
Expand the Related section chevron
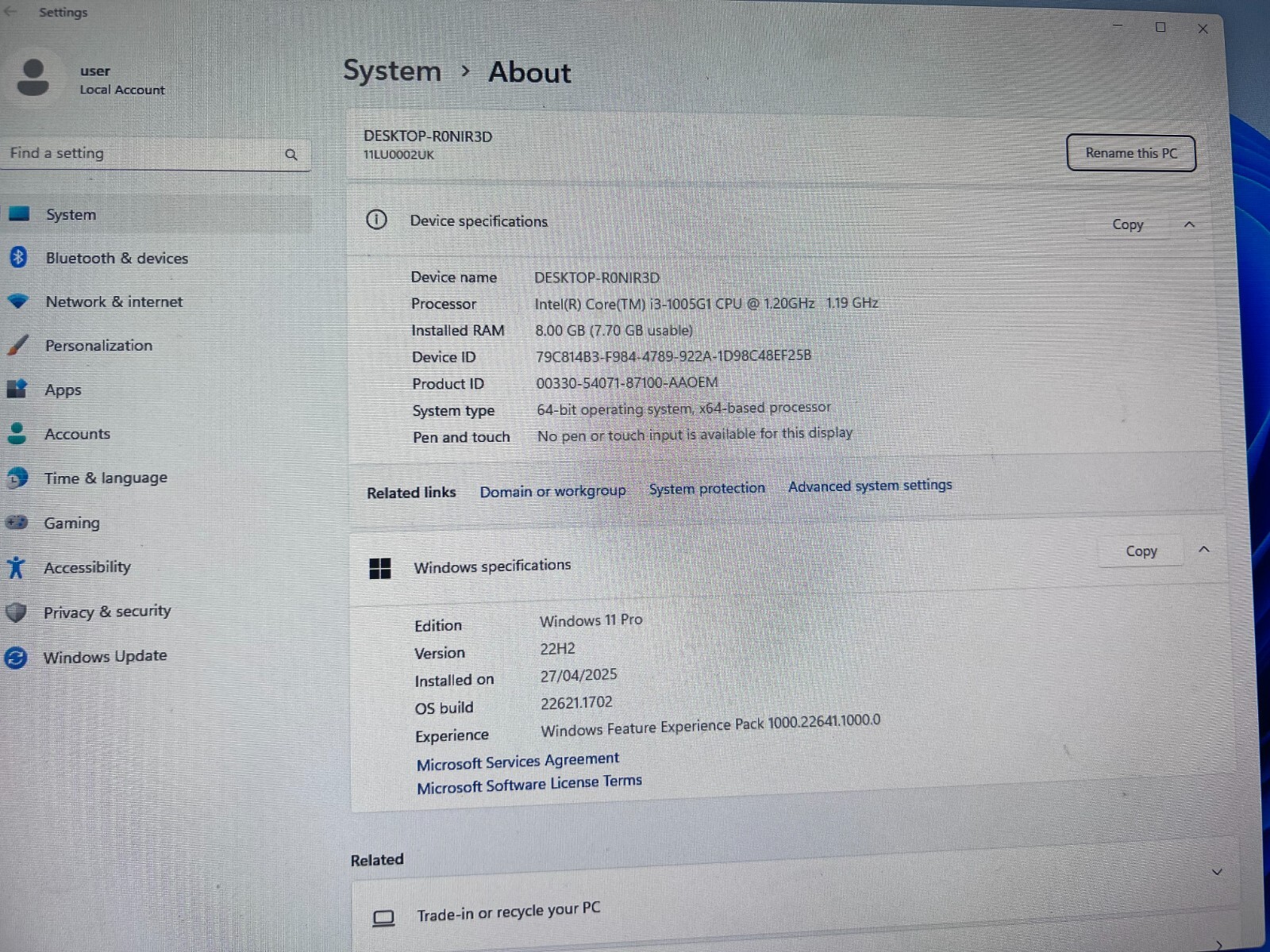point(1217,872)
